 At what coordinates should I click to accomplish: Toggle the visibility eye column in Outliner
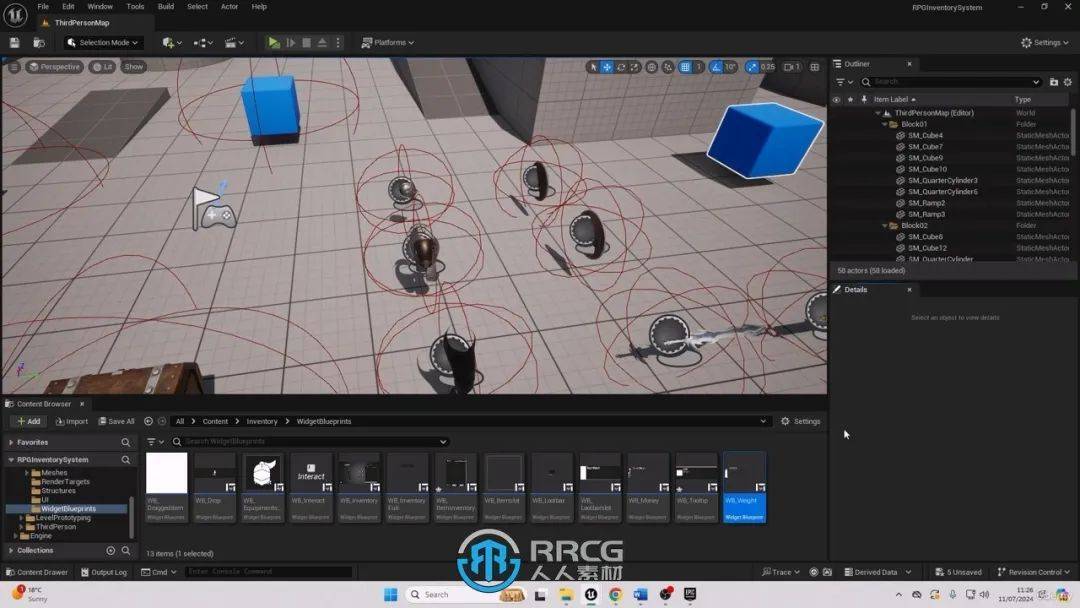click(x=836, y=99)
